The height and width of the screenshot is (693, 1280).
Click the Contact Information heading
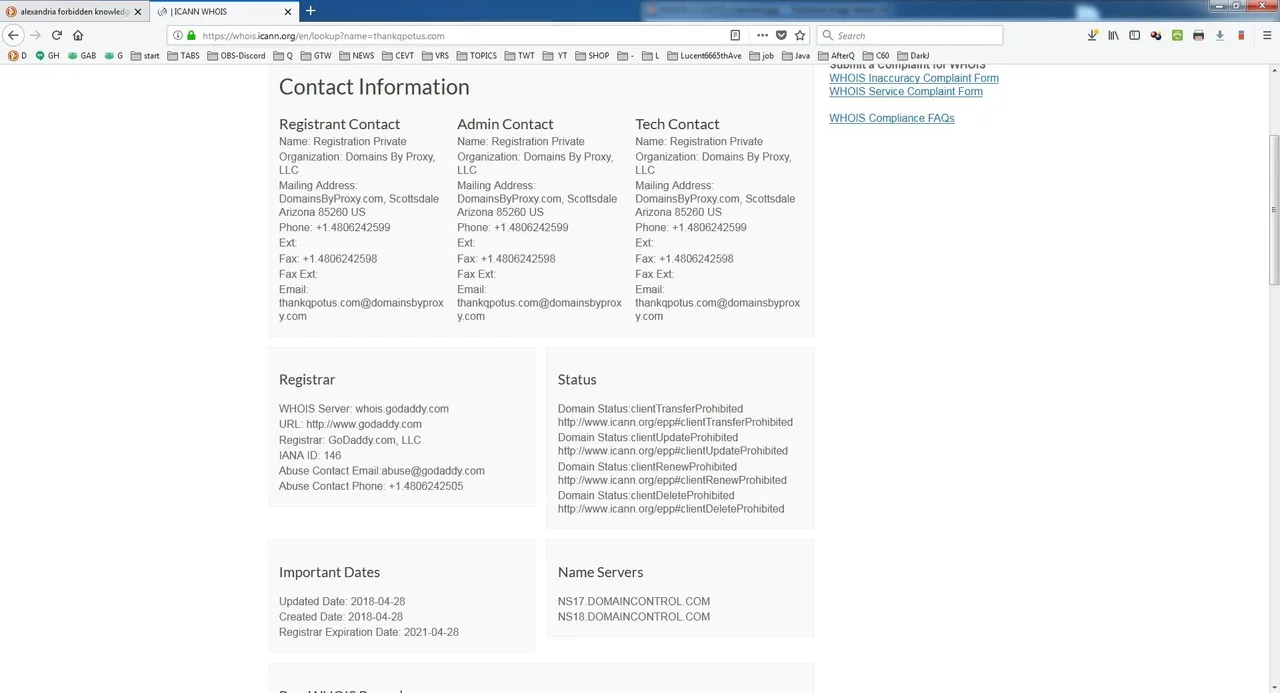374,87
